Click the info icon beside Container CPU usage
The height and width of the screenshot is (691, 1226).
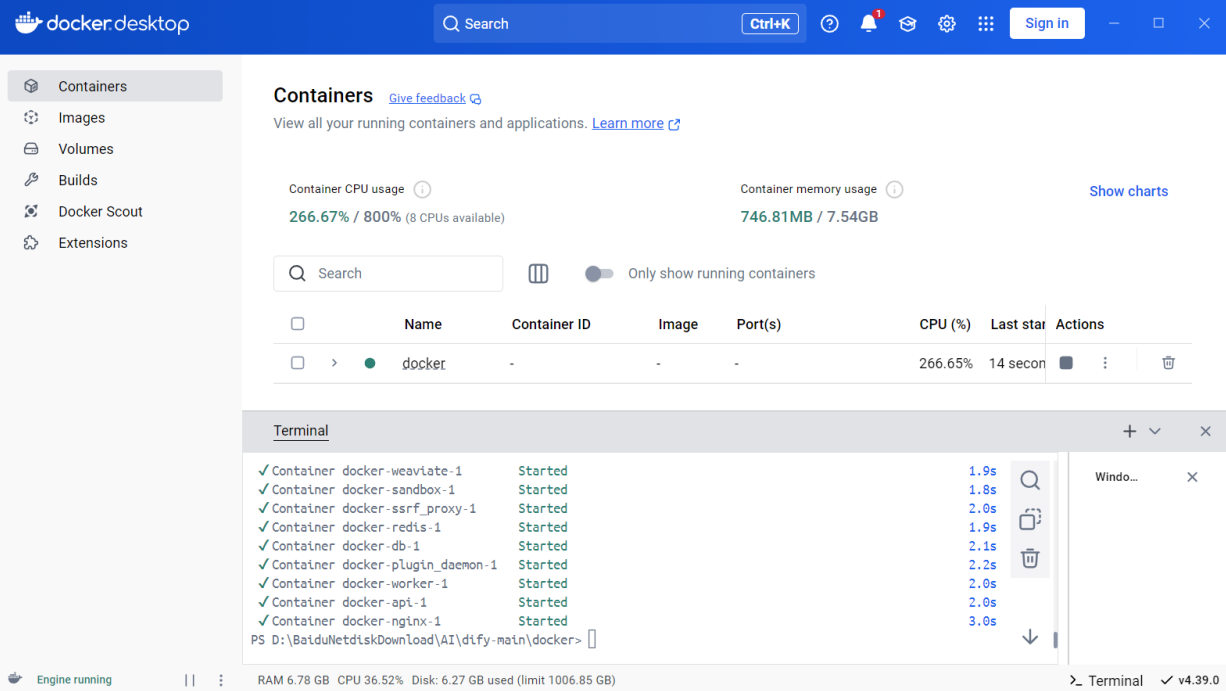coord(422,189)
